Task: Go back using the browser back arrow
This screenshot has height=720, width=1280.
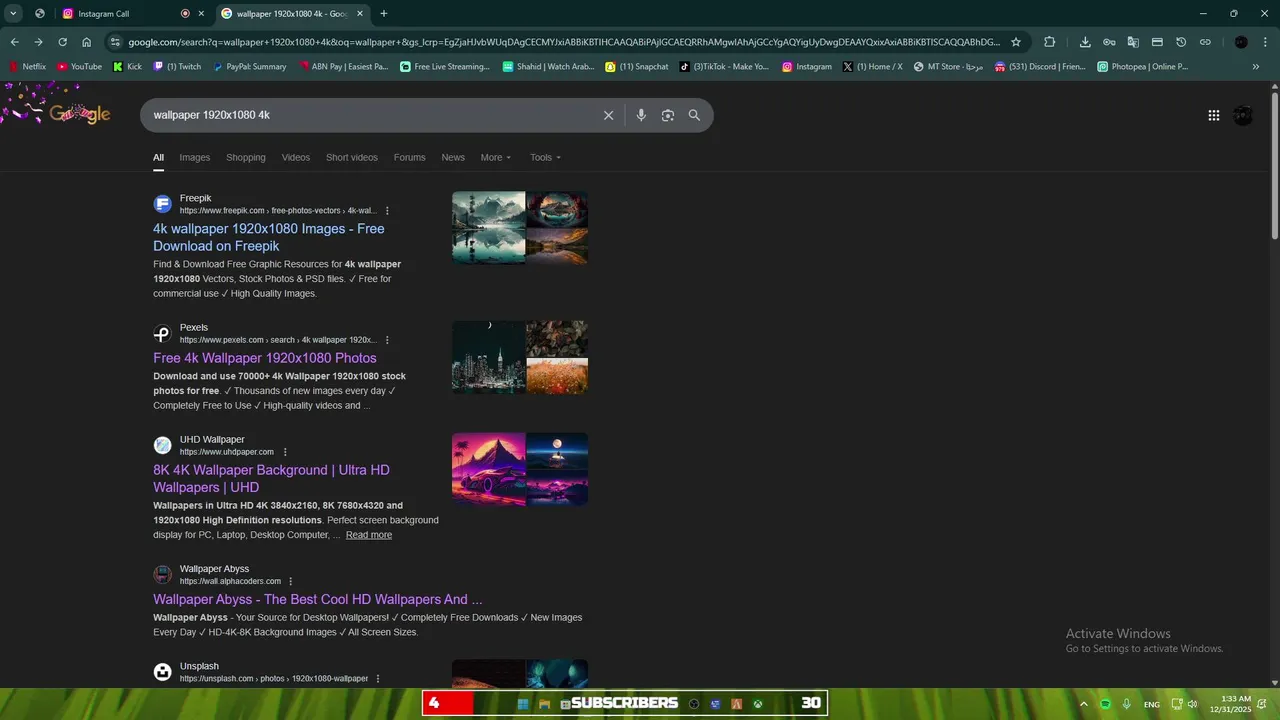Action: click(x=14, y=42)
